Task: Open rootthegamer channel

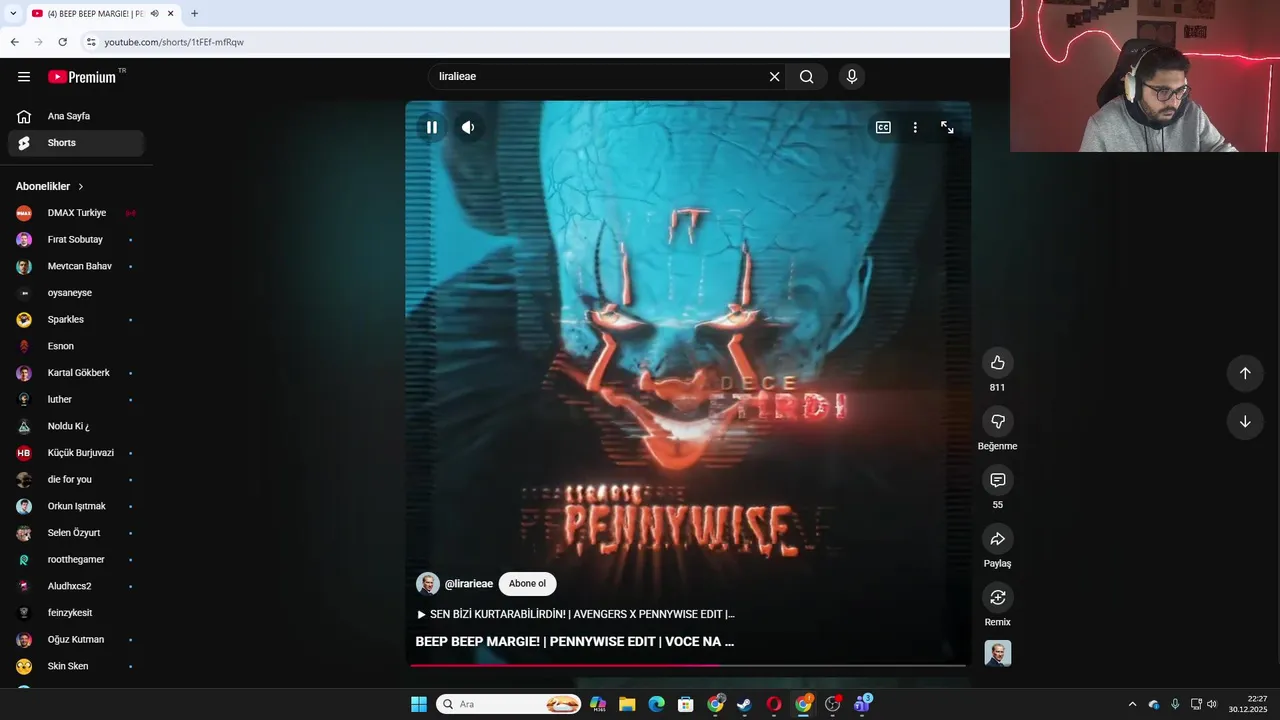Action: 76,560
